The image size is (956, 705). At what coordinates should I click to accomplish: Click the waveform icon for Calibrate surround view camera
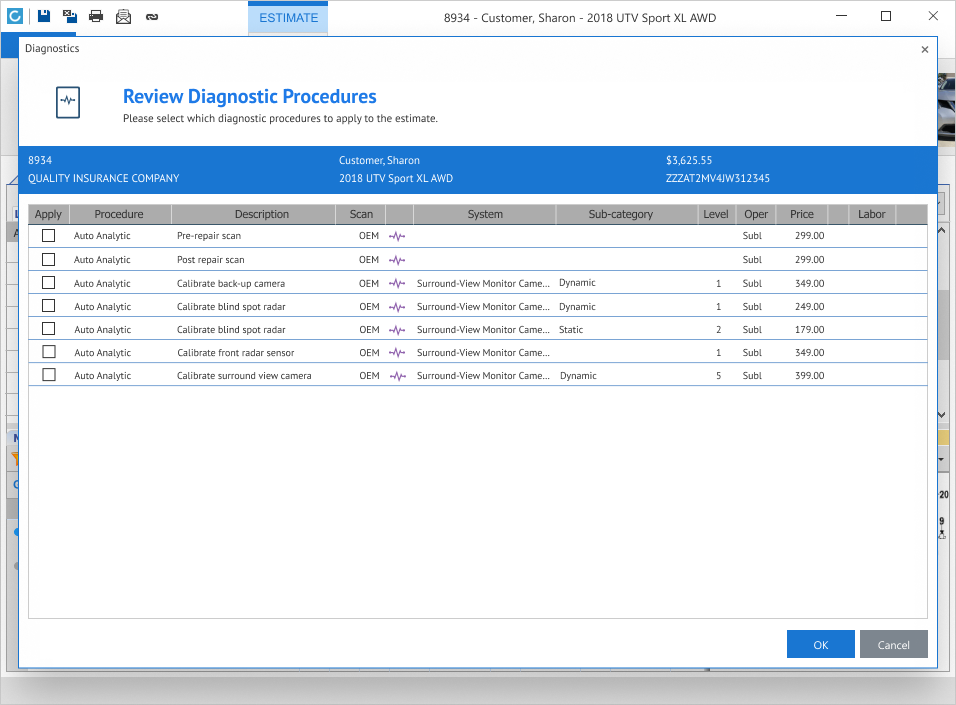click(397, 376)
